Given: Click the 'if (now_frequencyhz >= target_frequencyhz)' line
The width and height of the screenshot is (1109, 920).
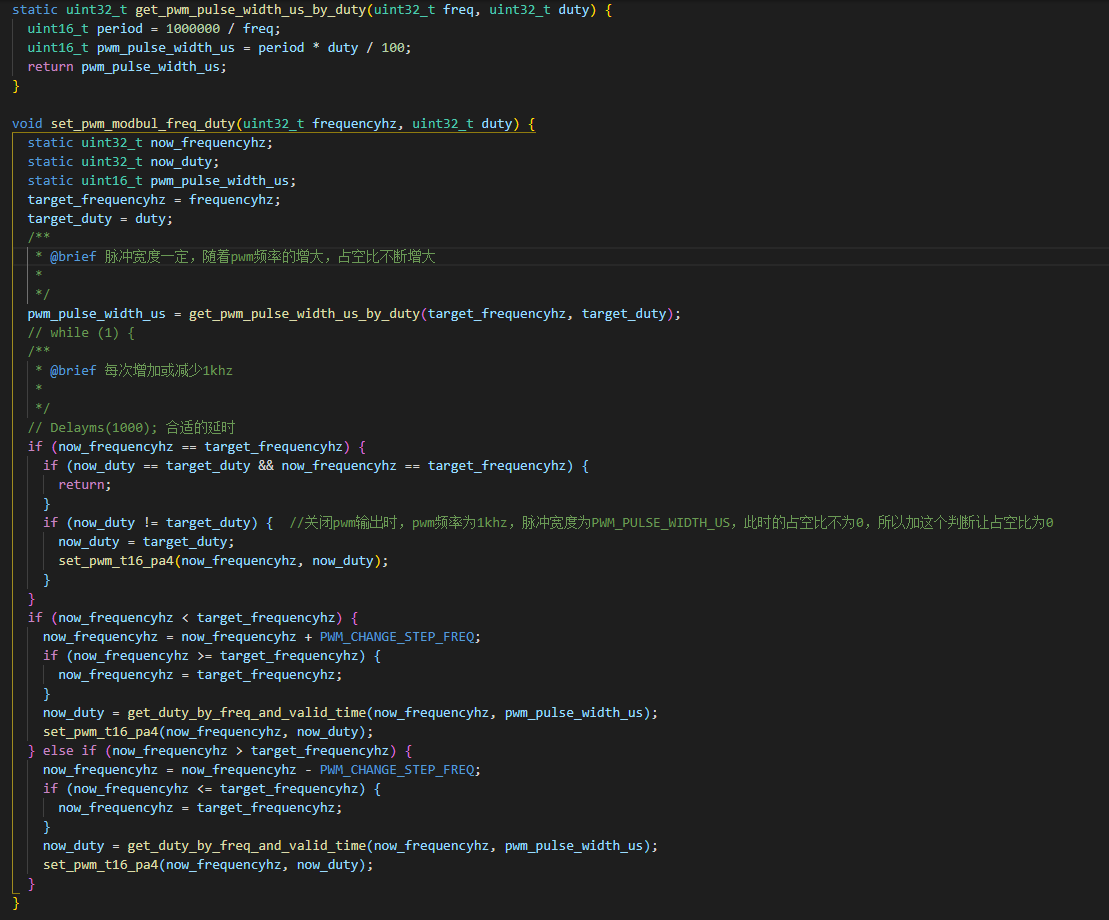Looking at the screenshot, I should (x=211, y=656).
